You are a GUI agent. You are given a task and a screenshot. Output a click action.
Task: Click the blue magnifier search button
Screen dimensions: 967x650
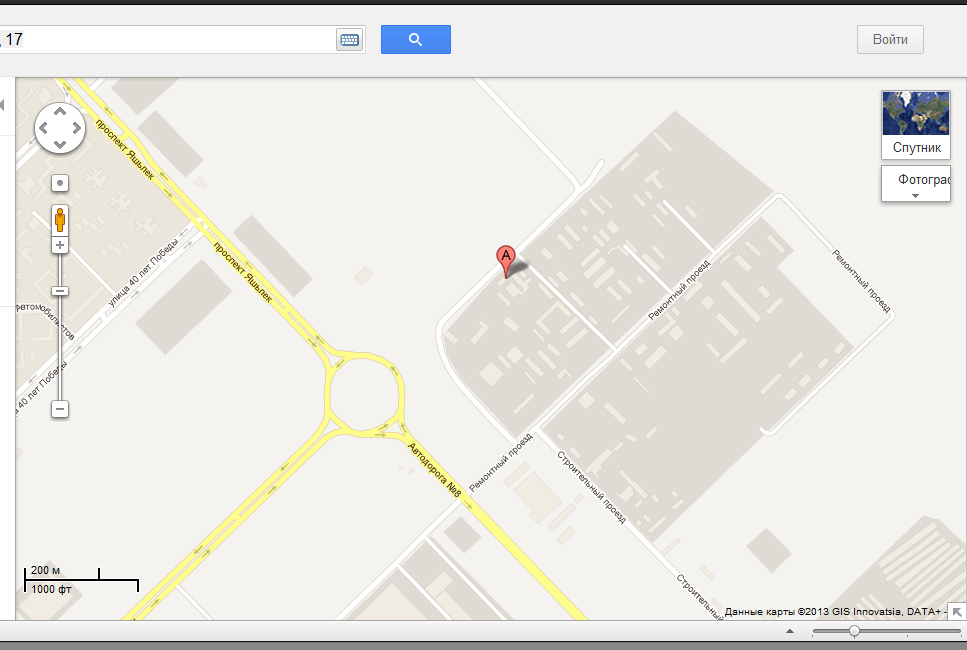pos(416,39)
